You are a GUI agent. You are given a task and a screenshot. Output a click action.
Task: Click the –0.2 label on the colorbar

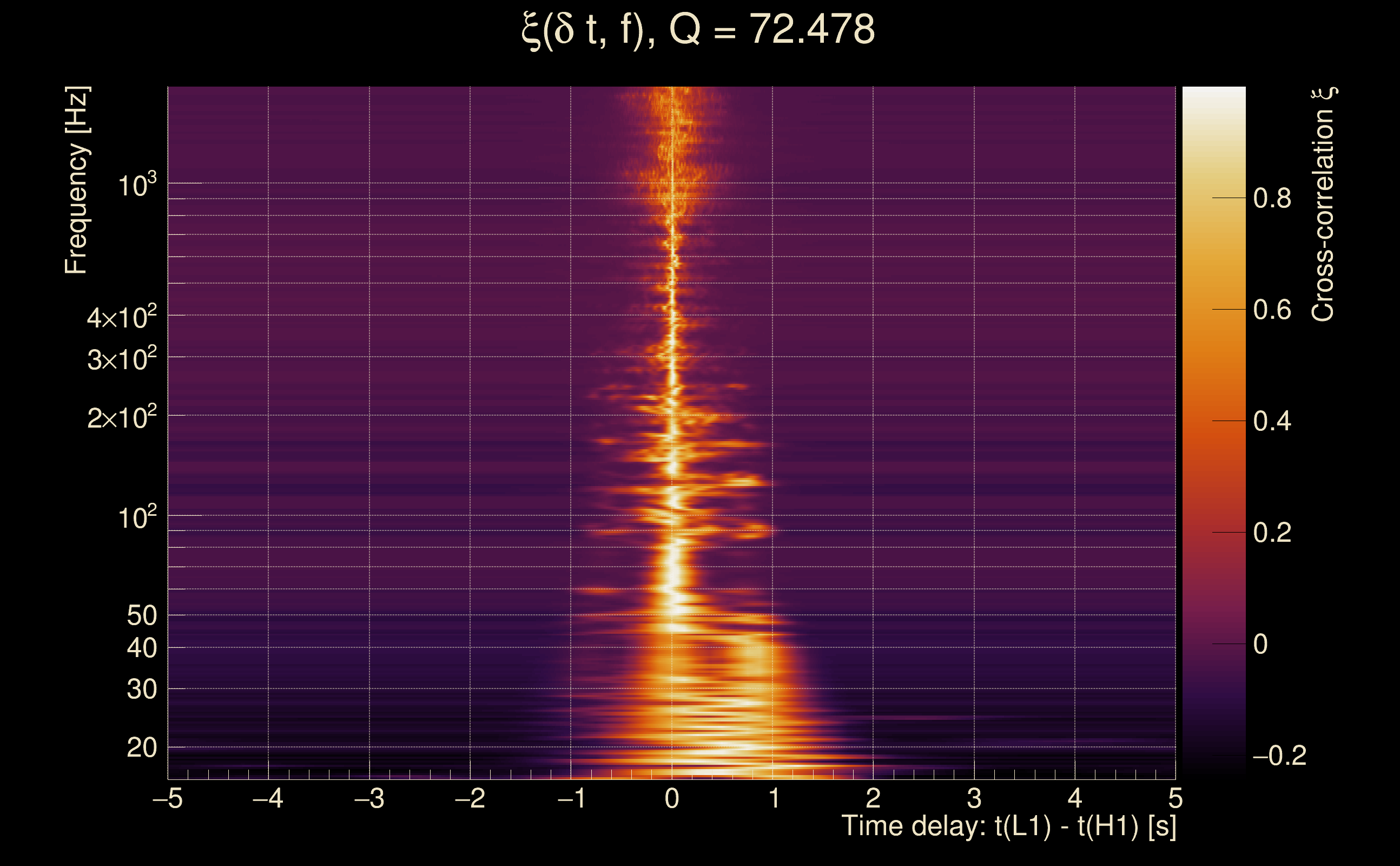(1280, 756)
